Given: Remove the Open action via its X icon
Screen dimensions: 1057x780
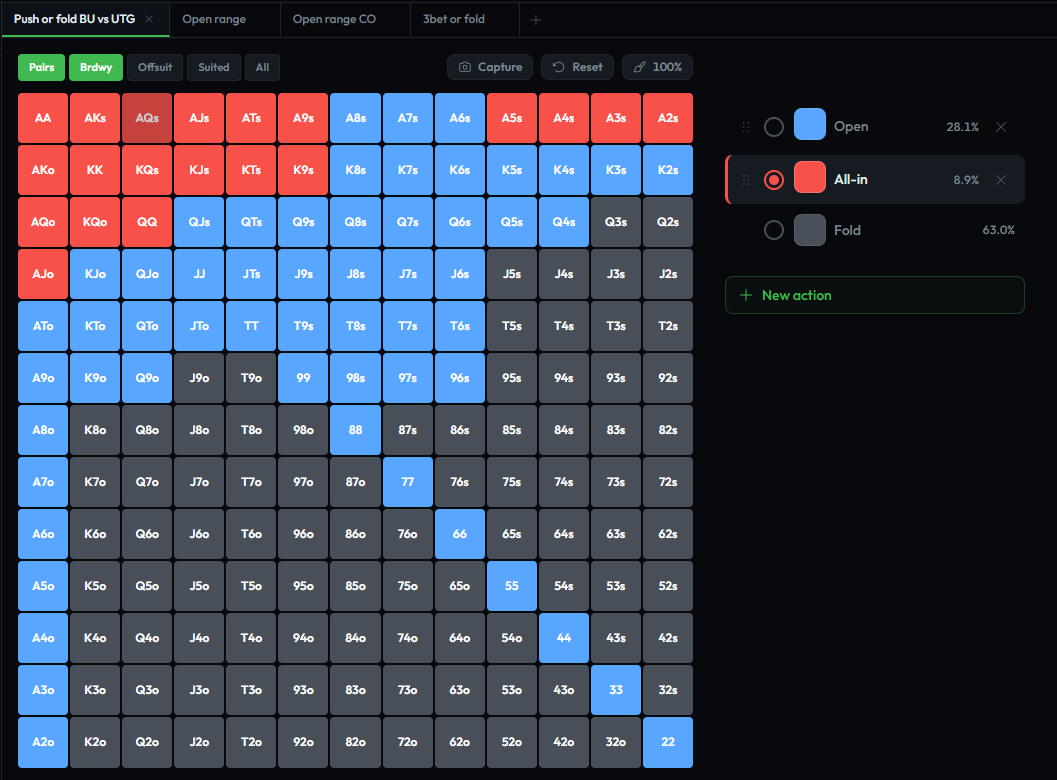Looking at the screenshot, I should point(1001,127).
